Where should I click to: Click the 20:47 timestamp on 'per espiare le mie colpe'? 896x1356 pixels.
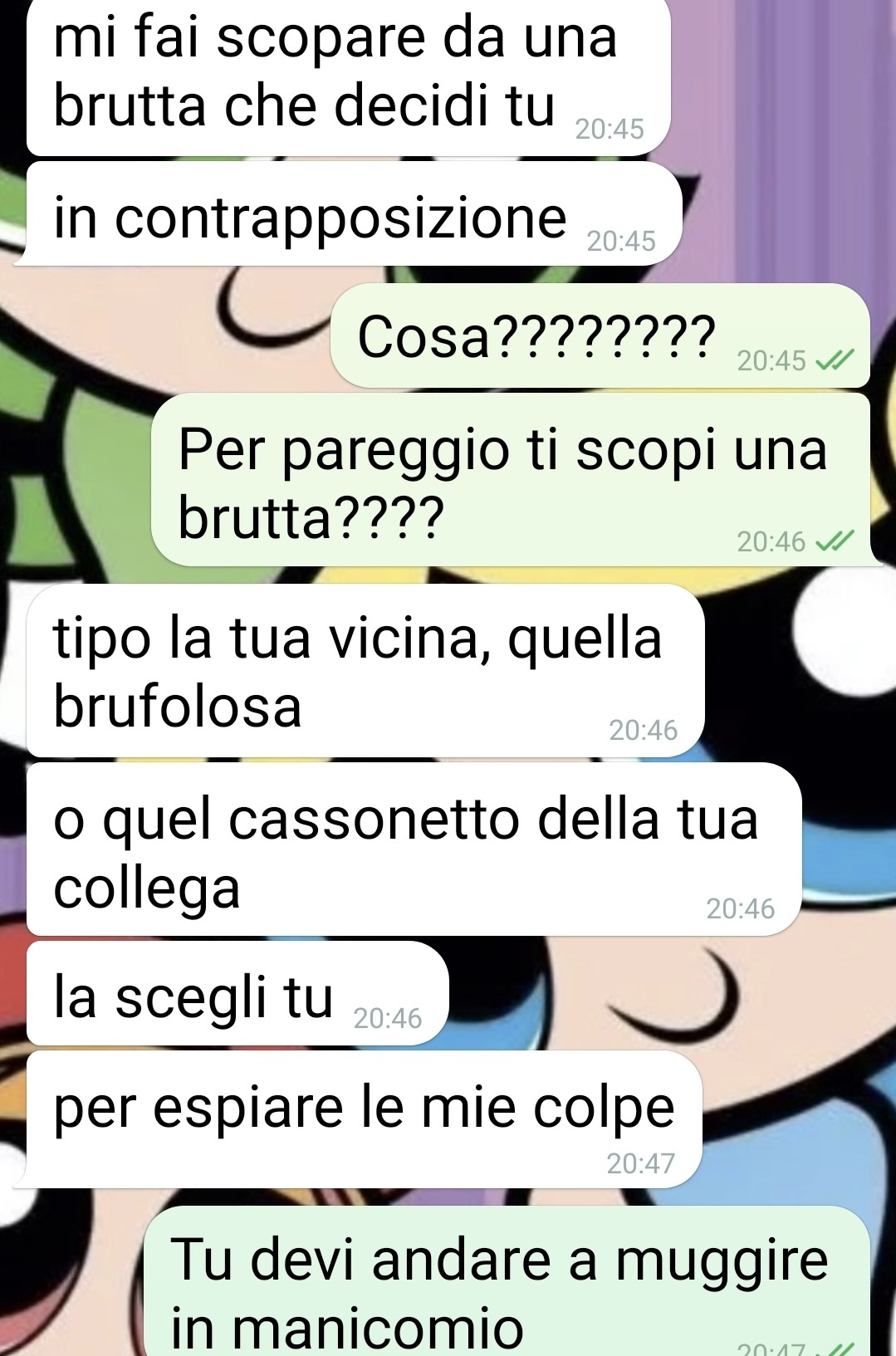pyautogui.click(x=640, y=1163)
